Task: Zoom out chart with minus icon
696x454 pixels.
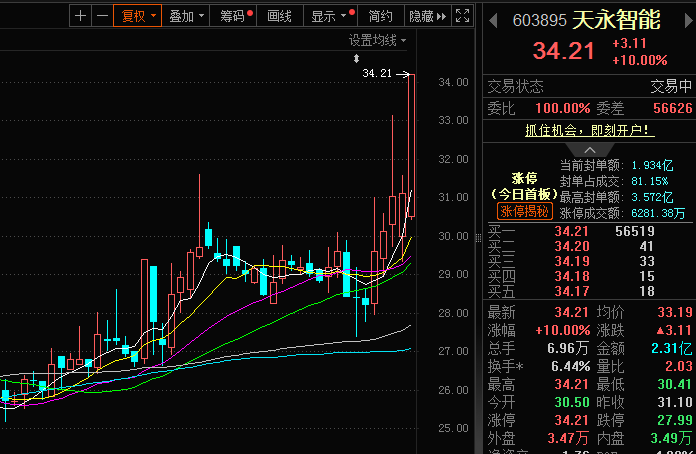Action: point(103,16)
